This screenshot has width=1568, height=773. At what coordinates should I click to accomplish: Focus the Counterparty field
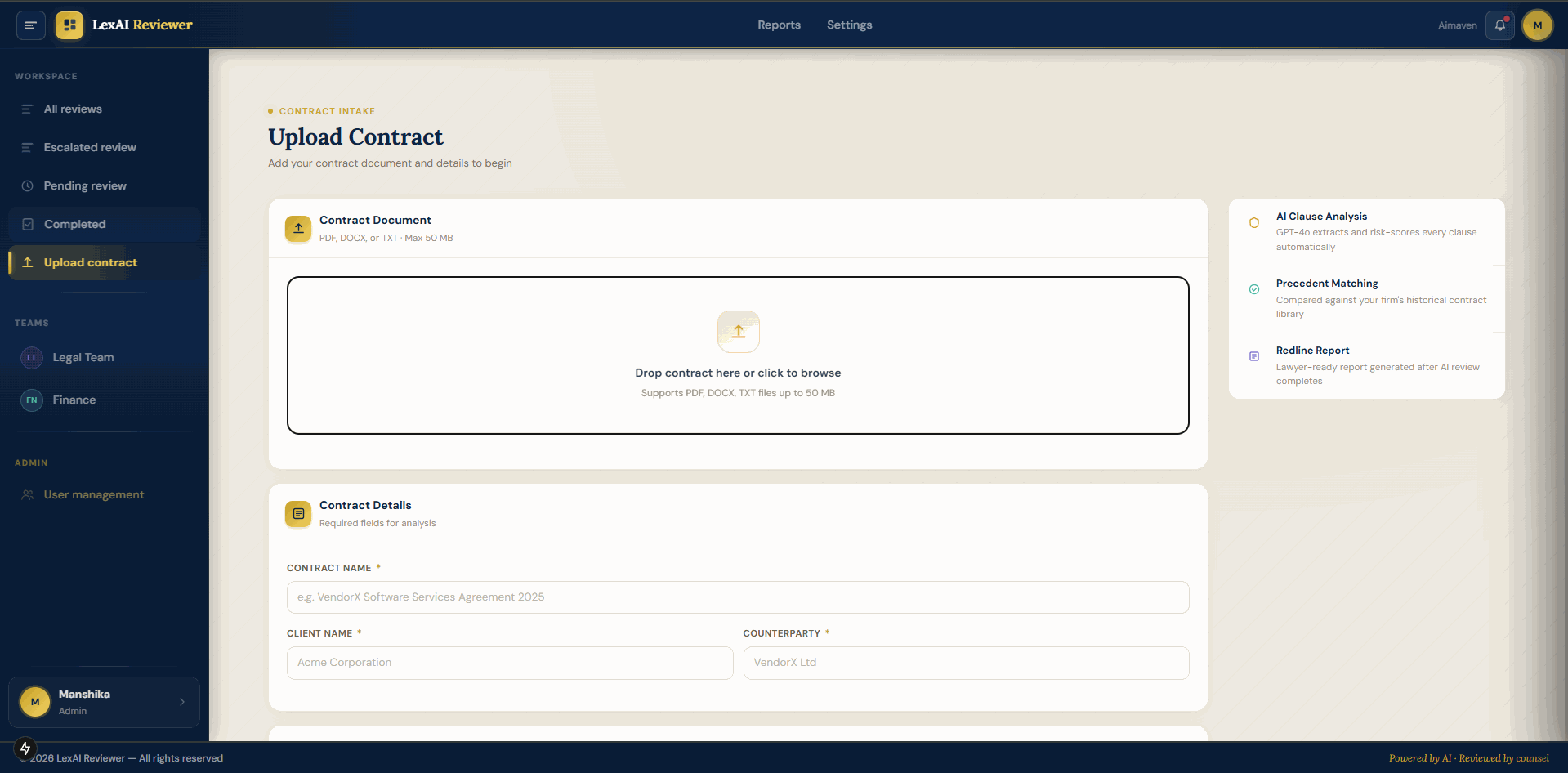coord(966,663)
